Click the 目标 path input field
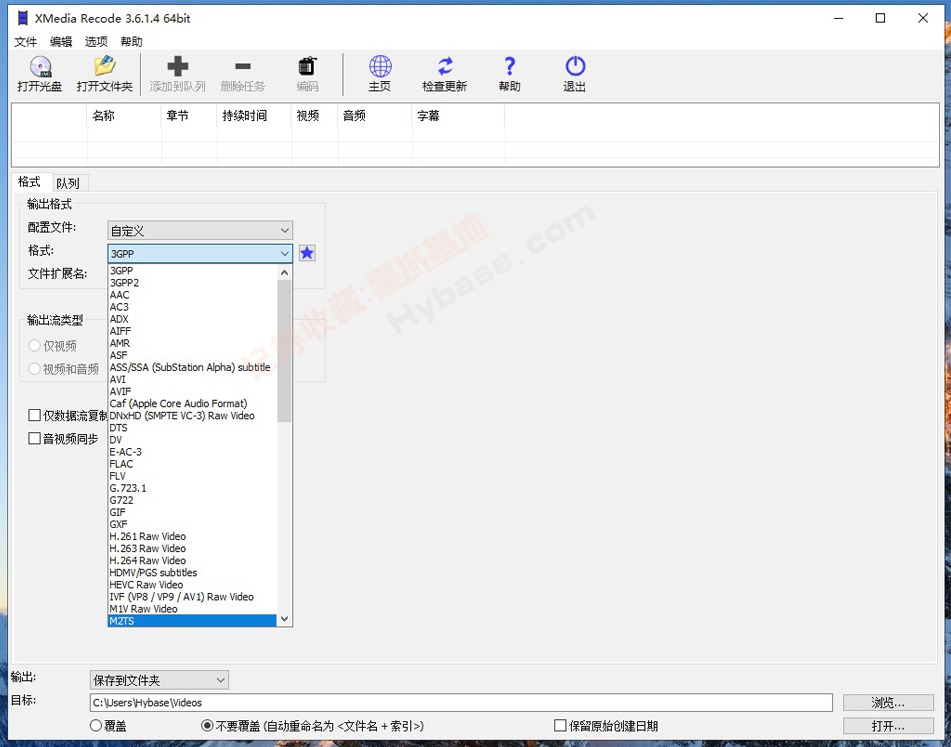The width and height of the screenshot is (951, 747). tap(461, 703)
